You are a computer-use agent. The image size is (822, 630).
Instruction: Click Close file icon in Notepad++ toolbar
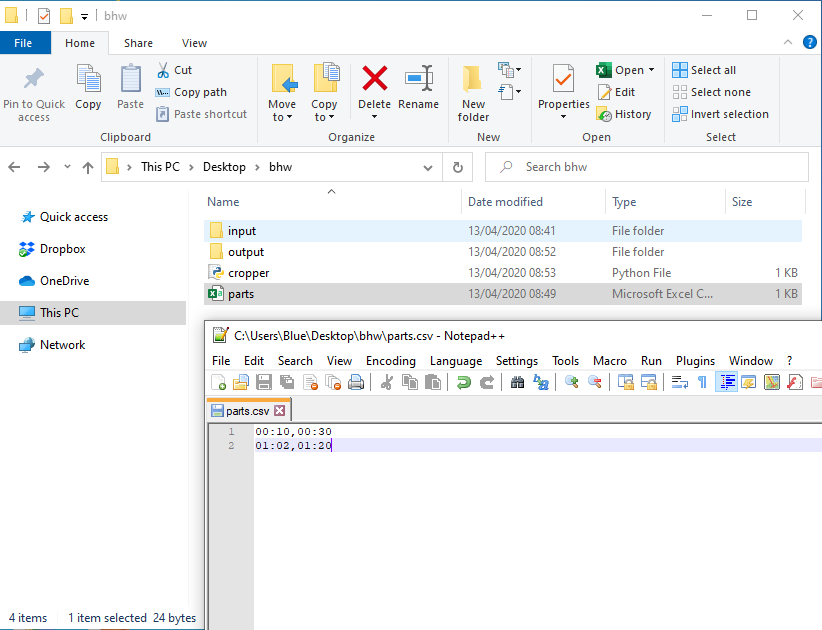[x=310, y=382]
